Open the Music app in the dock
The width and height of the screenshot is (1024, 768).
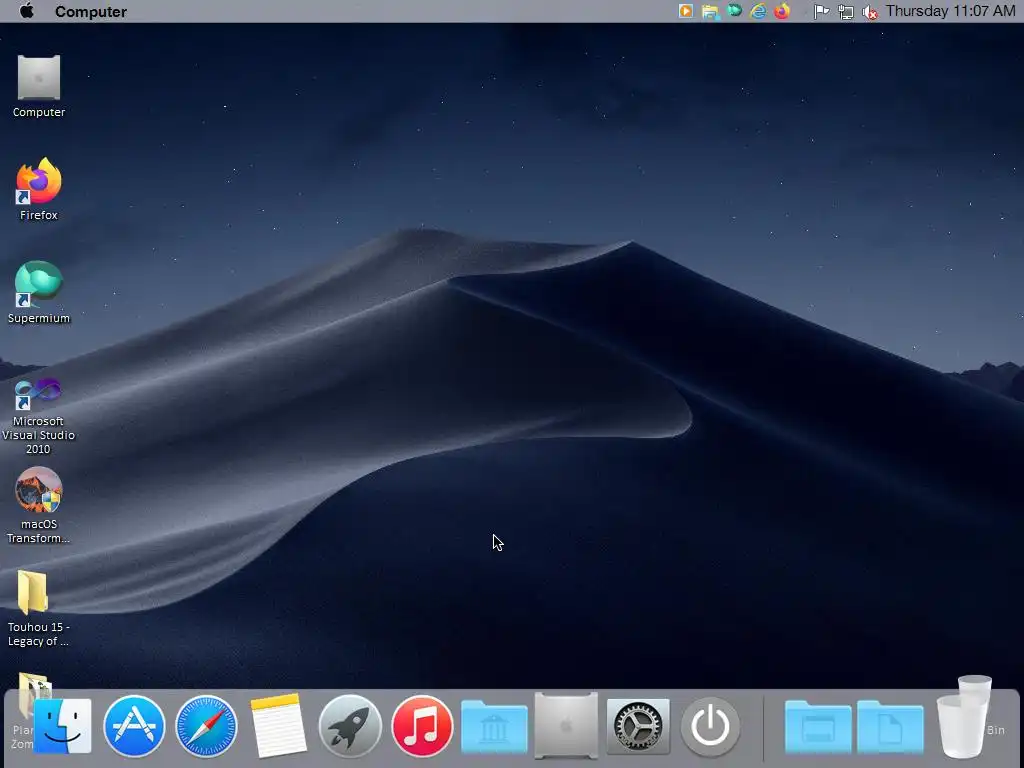coord(422,726)
